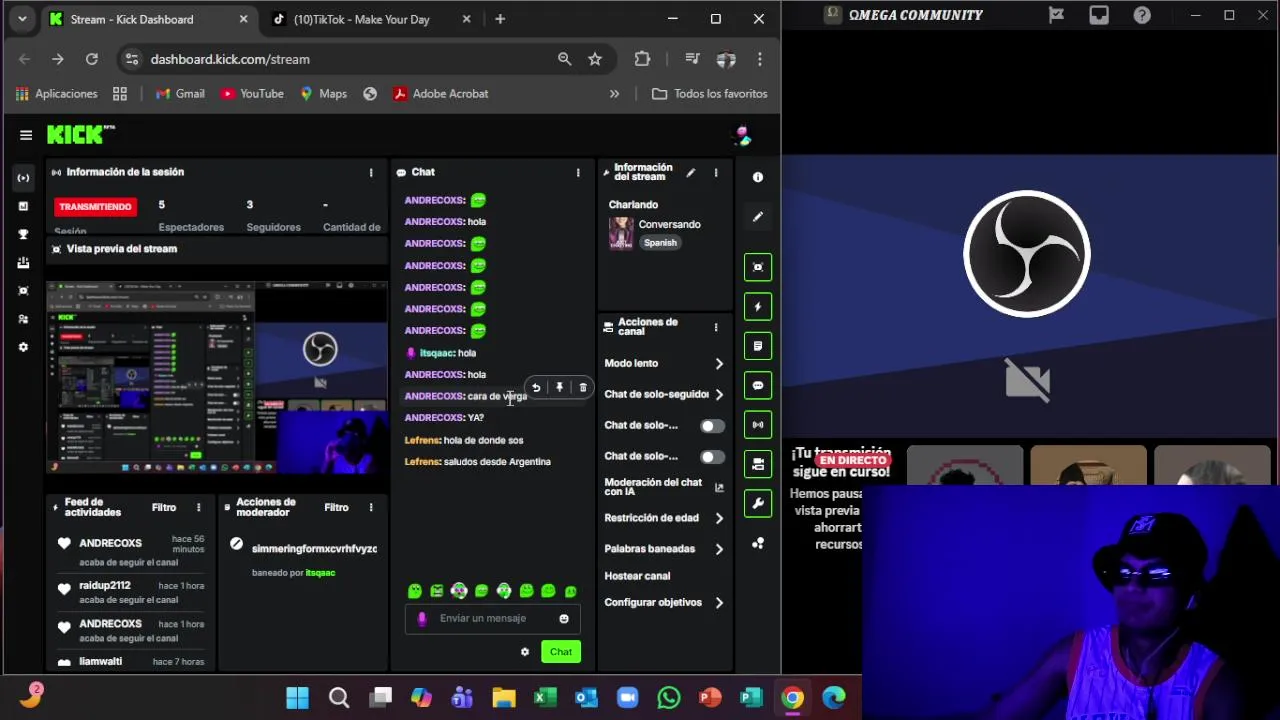Open Excel from the taskbar
Screen dimensions: 1280x720
pyautogui.click(x=545, y=698)
